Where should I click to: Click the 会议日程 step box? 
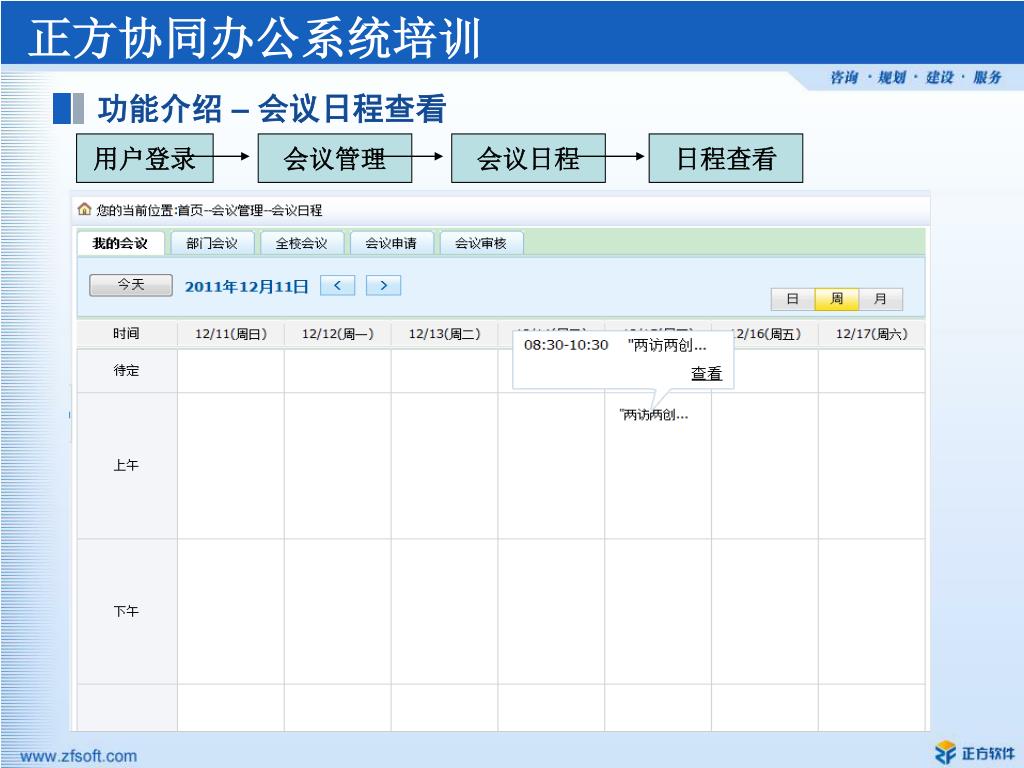point(528,158)
